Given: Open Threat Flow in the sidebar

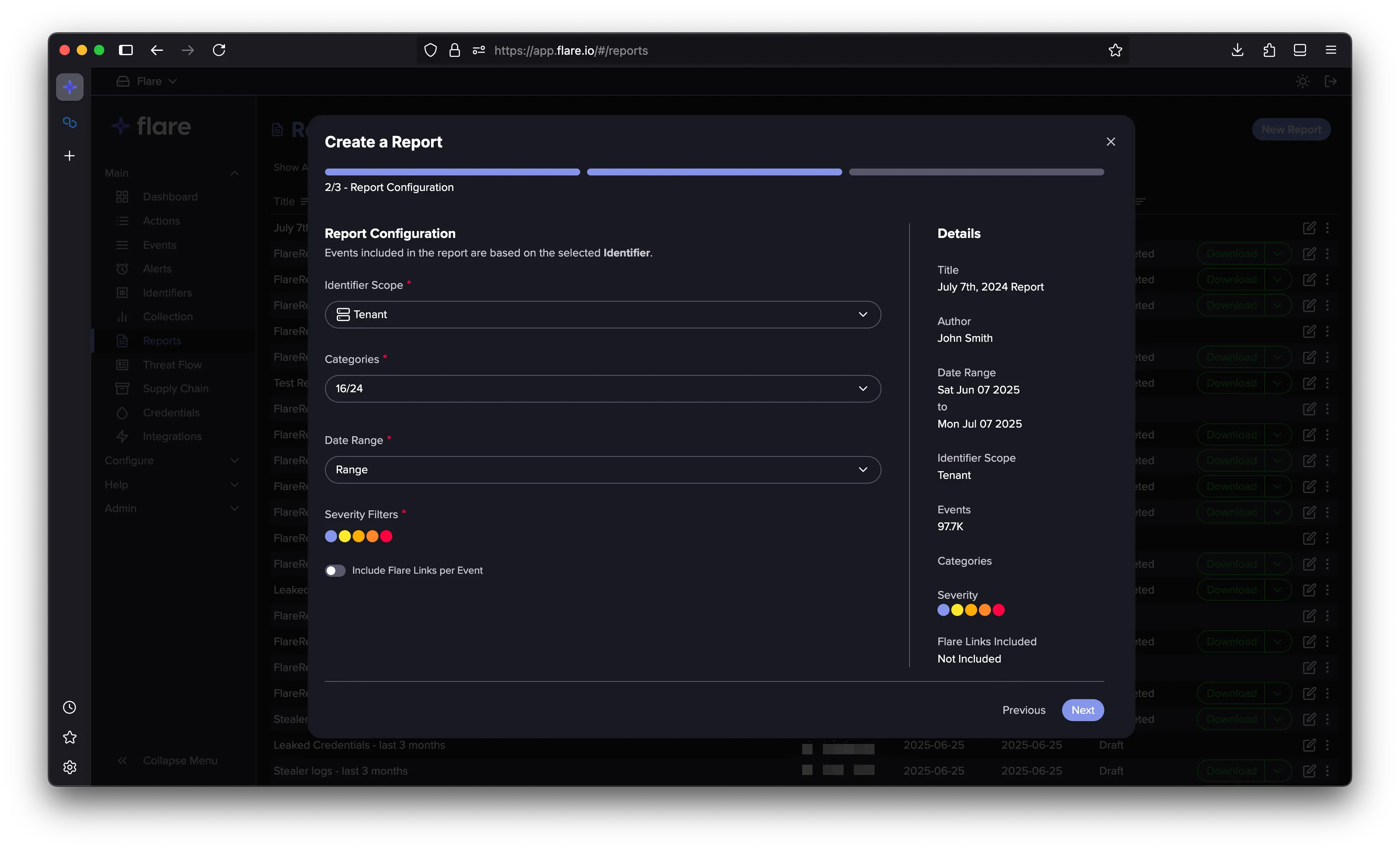Looking at the screenshot, I should 172,365.
